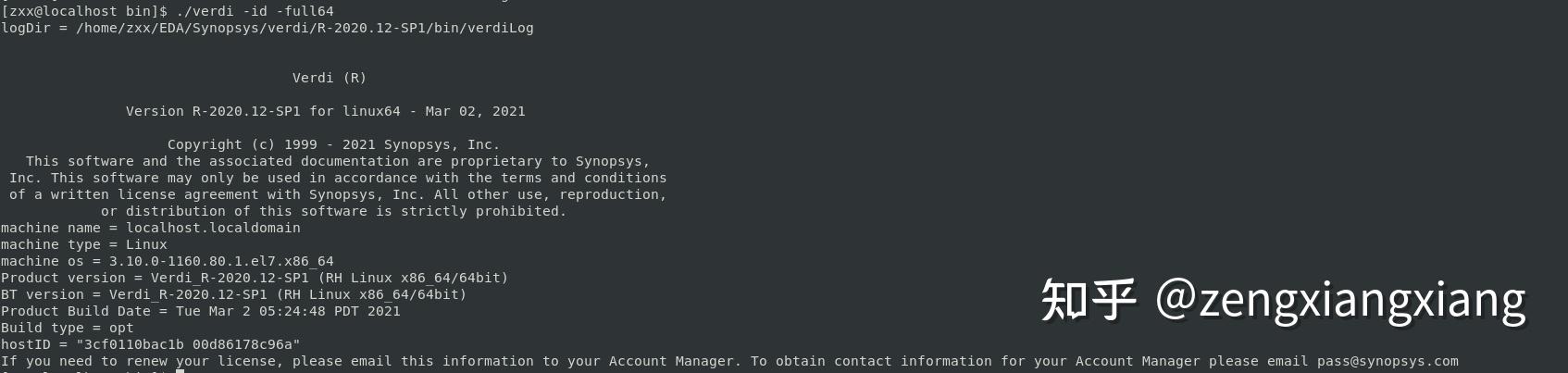Viewport: 1568px width, 373px height.
Task: Click the BT version line
Action: (233, 294)
